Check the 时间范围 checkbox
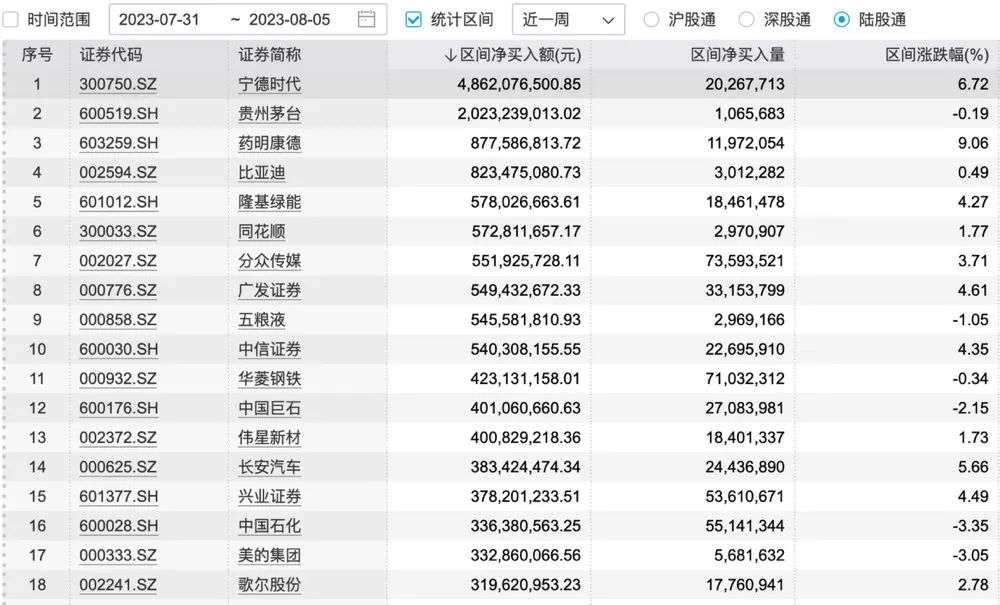This screenshot has width=1000, height=605. [10, 20]
